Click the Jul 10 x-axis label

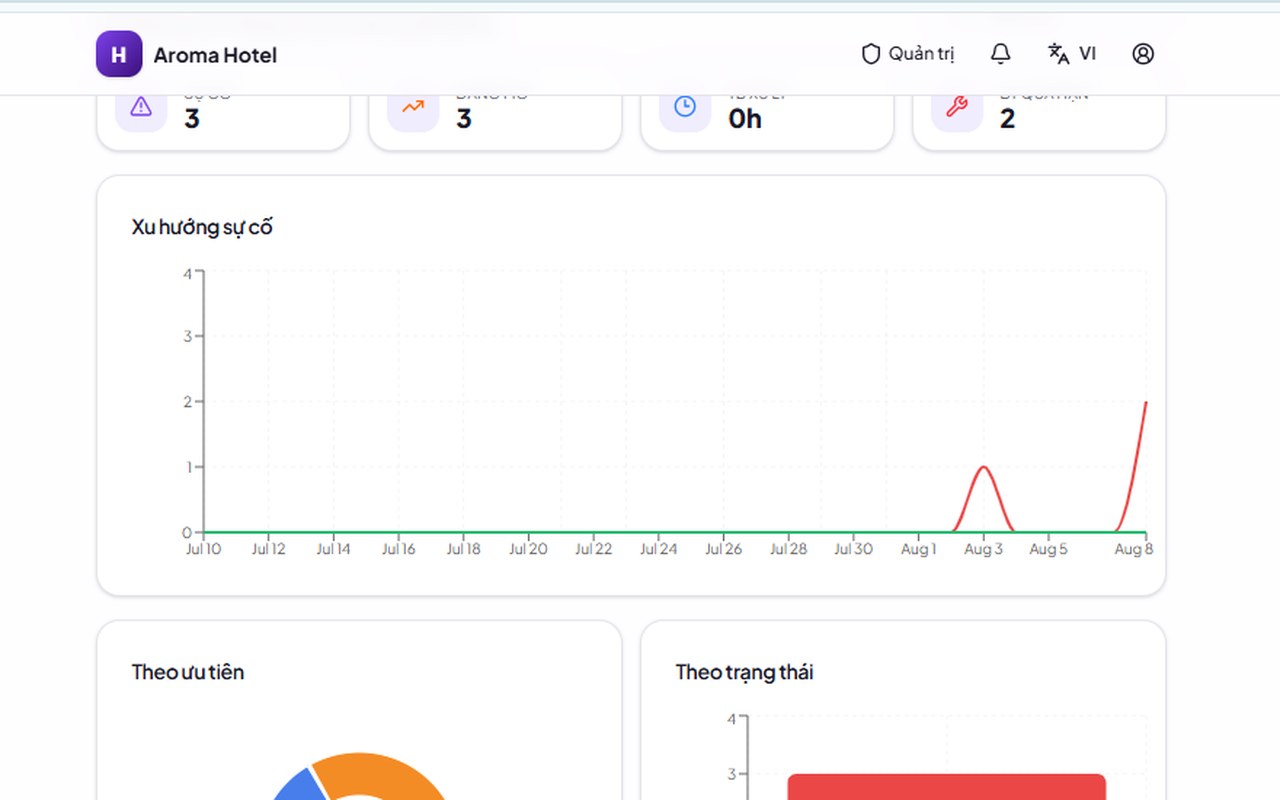tap(204, 549)
